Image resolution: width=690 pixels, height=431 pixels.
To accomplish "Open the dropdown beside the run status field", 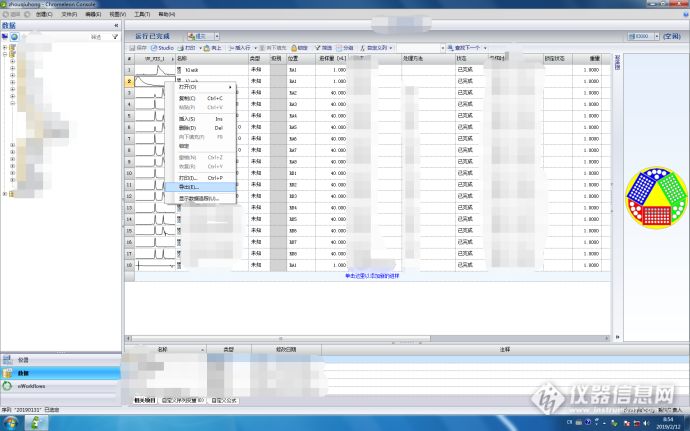I will click(x=217, y=36).
